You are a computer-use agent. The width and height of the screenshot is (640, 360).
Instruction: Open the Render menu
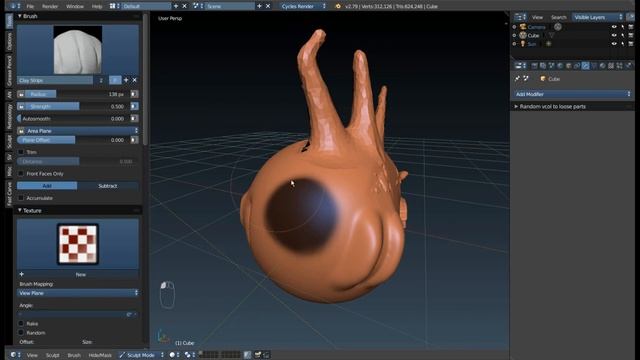pos(50,7)
